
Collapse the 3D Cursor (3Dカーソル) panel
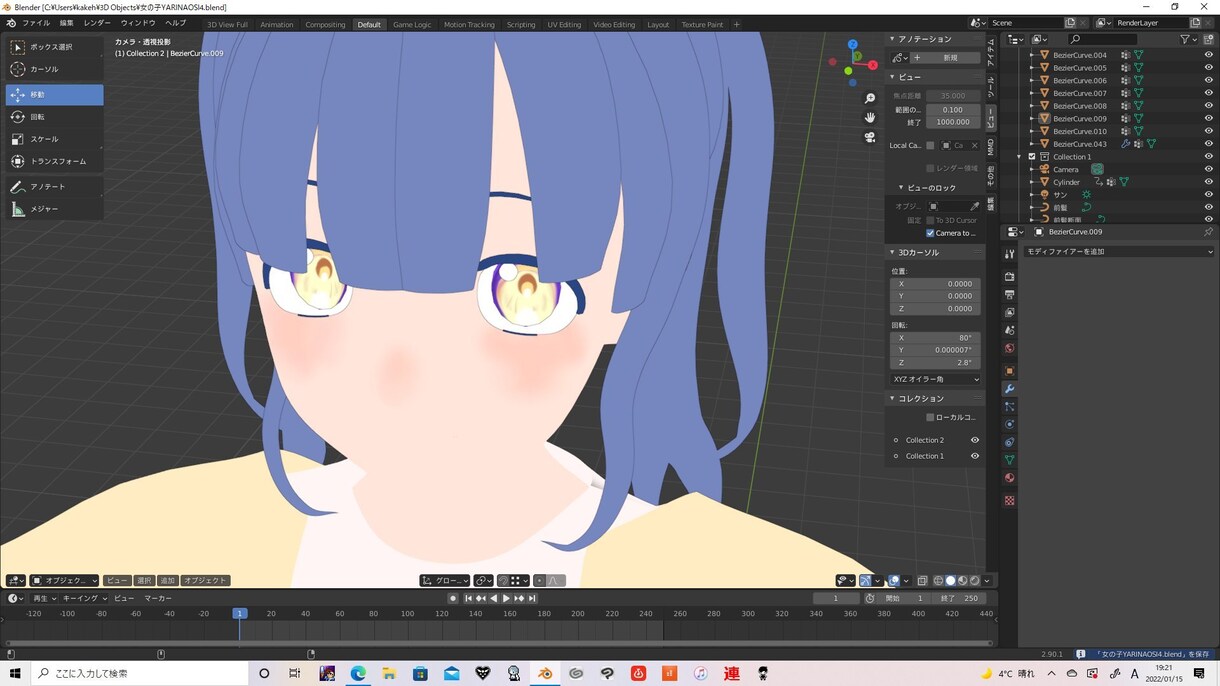click(892, 253)
